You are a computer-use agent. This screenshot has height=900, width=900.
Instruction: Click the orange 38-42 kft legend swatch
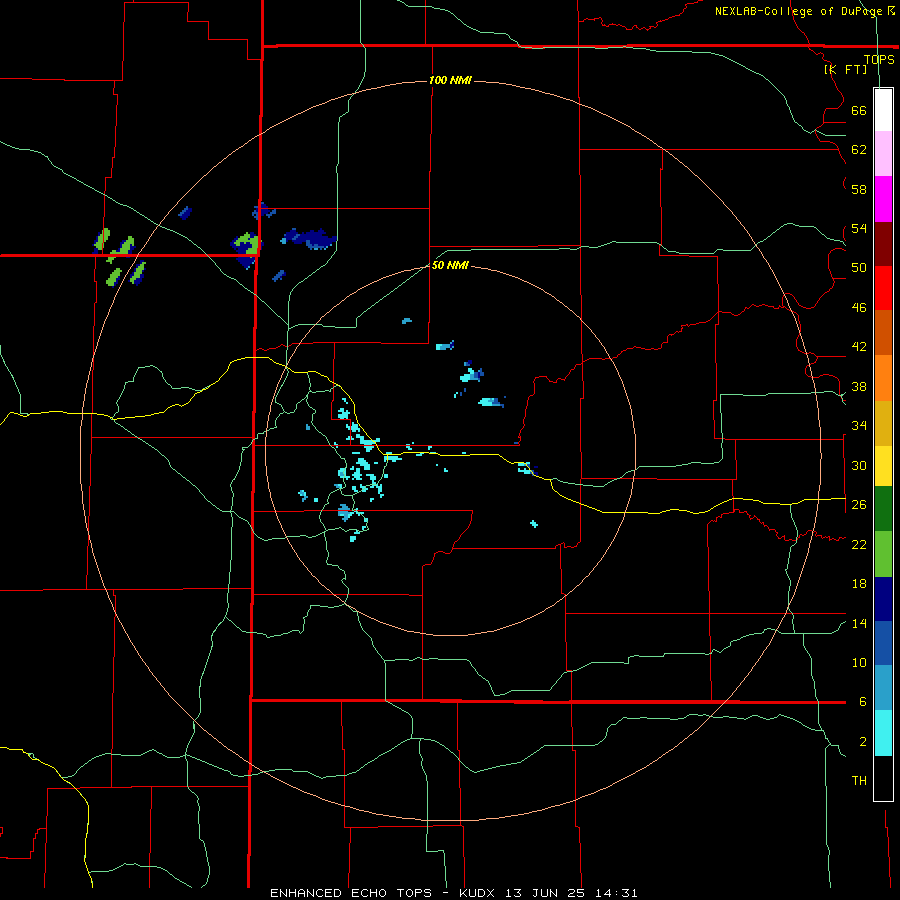pos(883,378)
